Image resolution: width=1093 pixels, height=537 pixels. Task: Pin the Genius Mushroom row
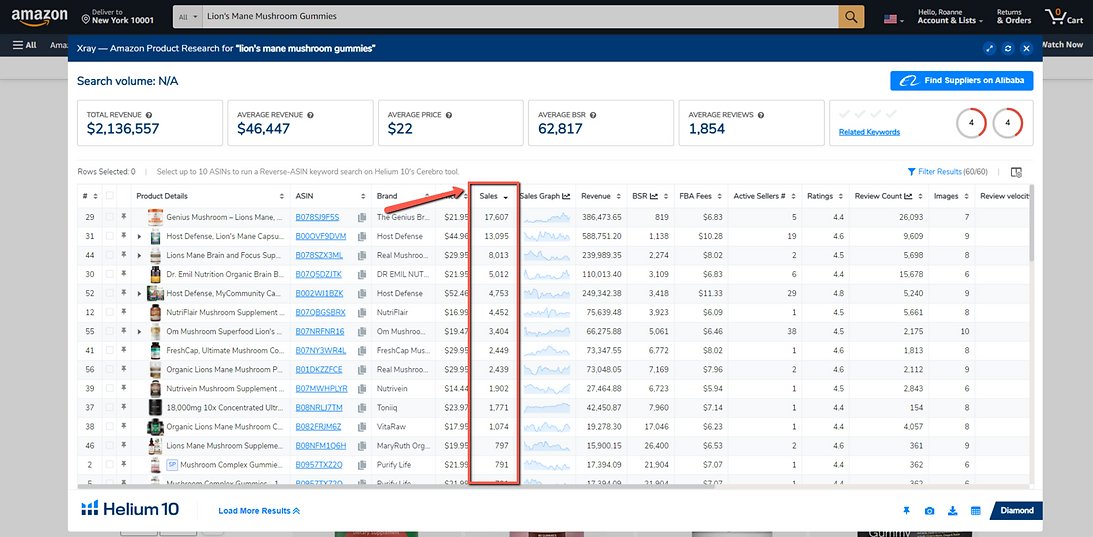tap(123, 218)
